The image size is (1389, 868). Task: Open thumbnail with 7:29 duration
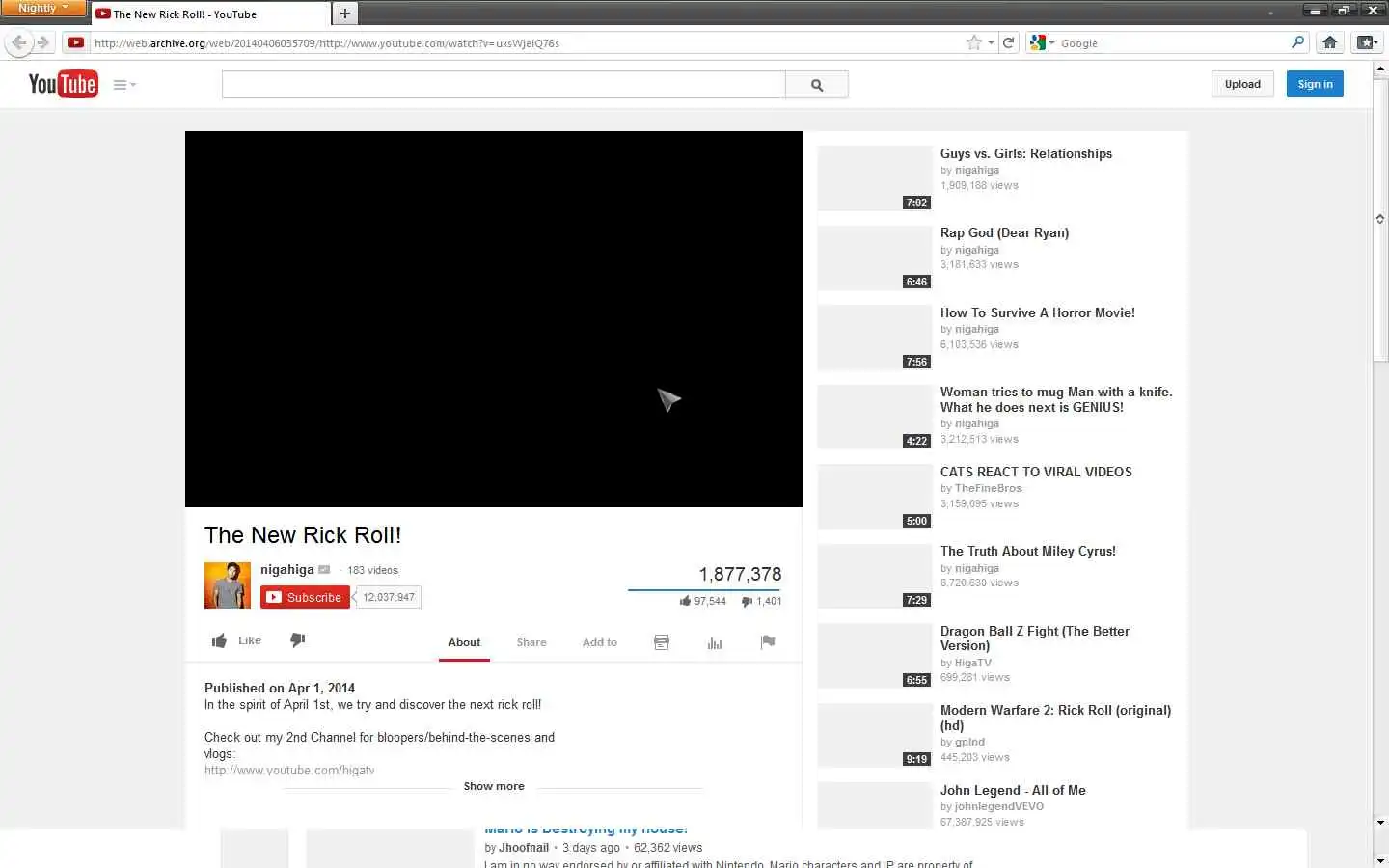pyautogui.click(x=875, y=576)
